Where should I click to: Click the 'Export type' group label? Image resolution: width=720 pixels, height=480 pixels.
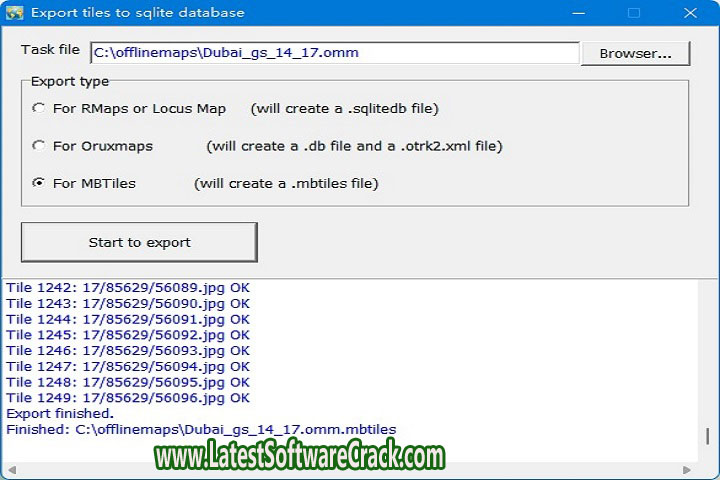pyautogui.click(x=70, y=81)
